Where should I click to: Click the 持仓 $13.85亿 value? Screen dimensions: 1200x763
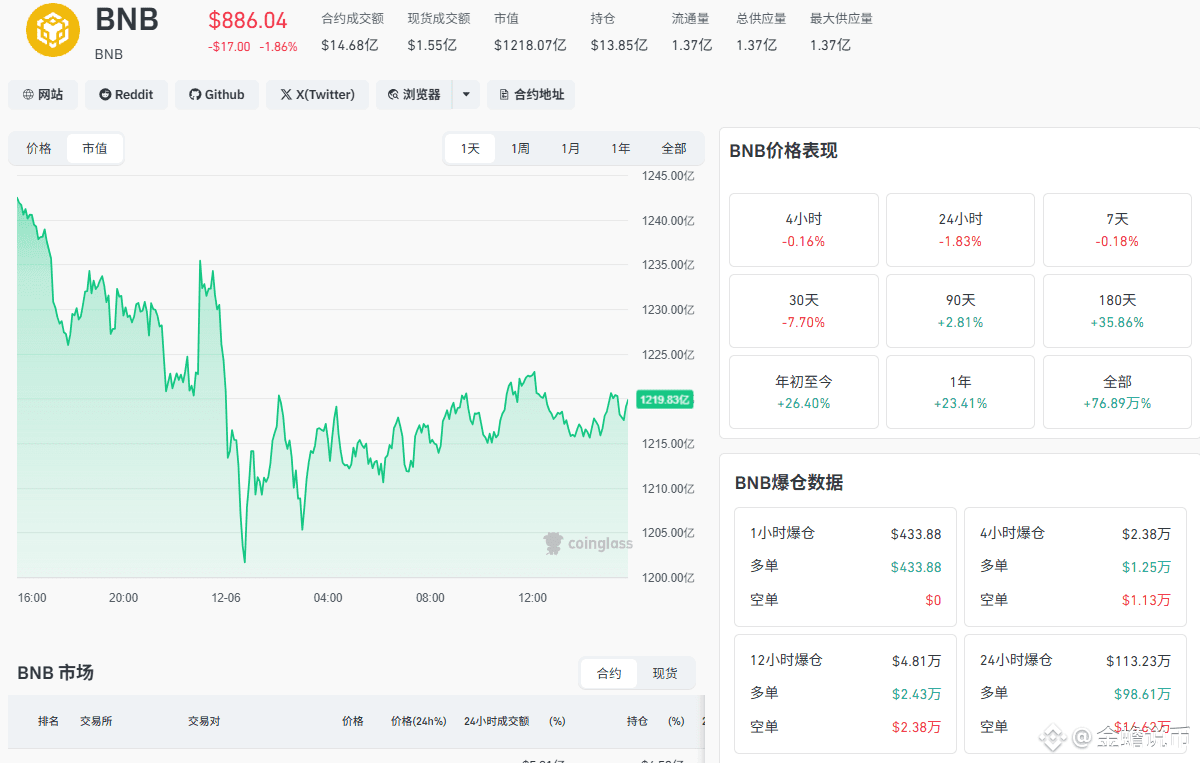tap(619, 45)
